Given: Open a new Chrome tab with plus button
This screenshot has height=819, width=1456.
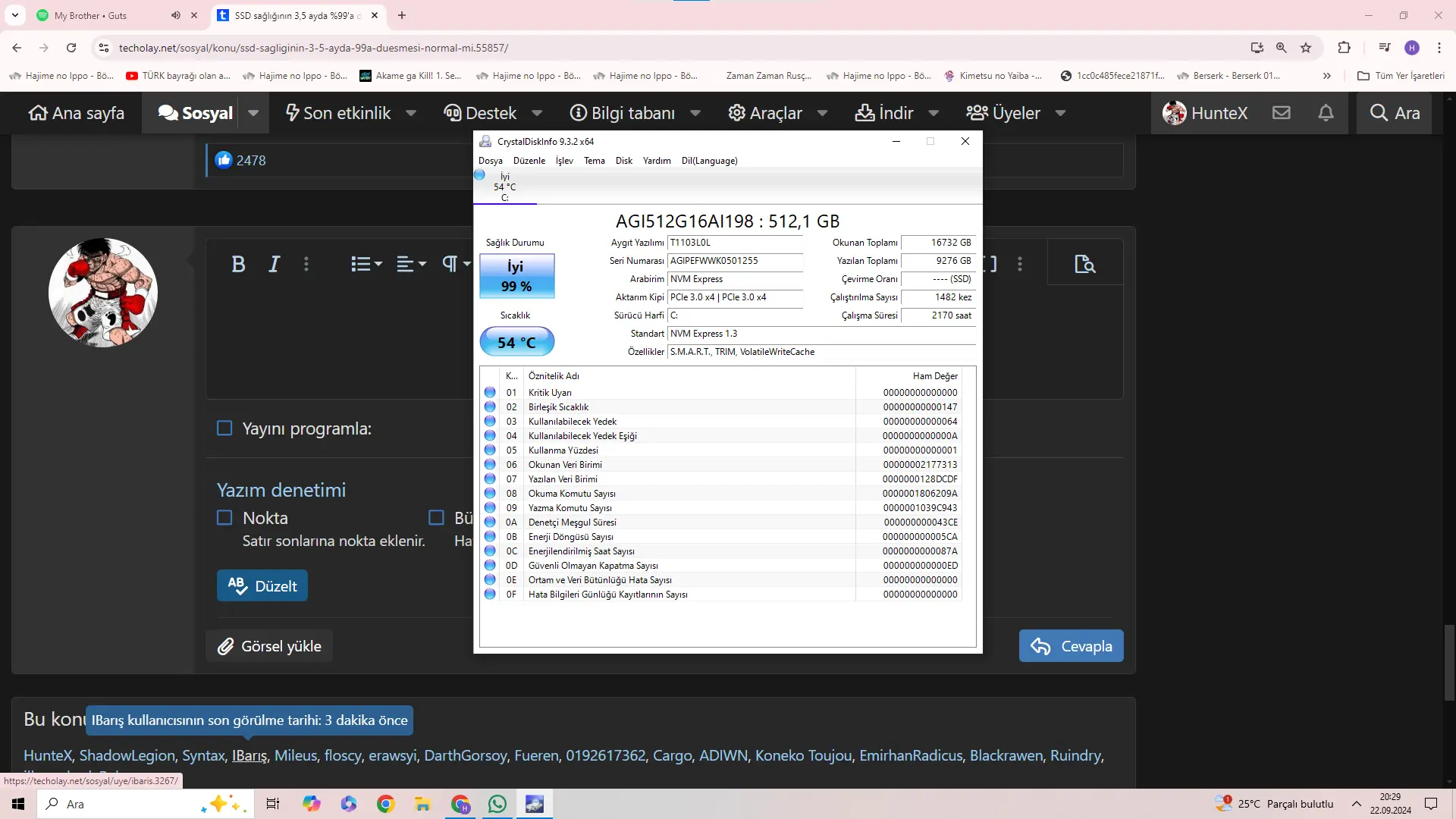Looking at the screenshot, I should point(402,15).
